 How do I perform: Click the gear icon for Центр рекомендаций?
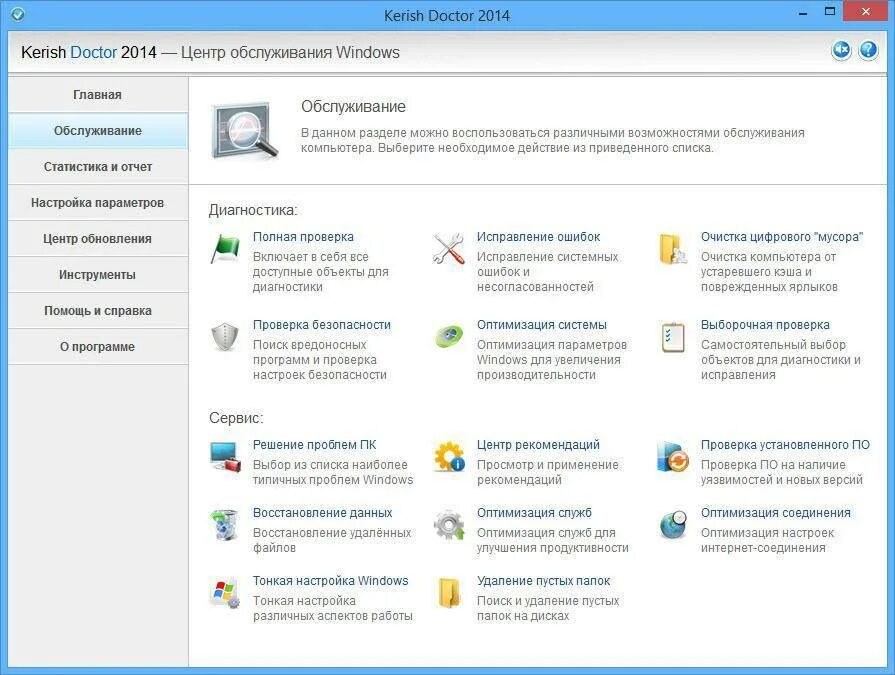[449, 456]
